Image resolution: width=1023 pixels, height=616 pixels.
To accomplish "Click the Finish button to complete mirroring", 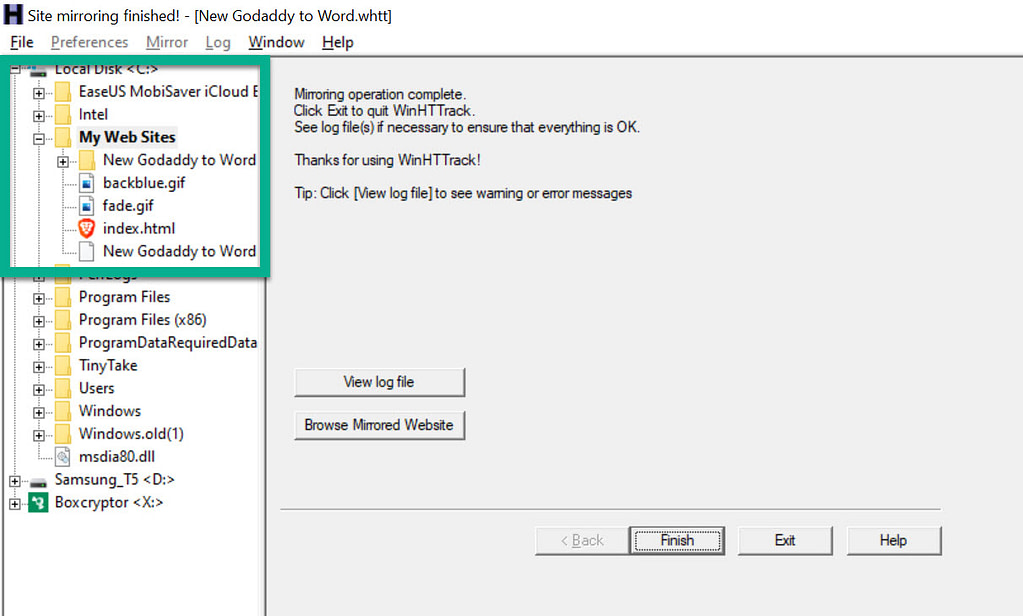I will coord(677,540).
